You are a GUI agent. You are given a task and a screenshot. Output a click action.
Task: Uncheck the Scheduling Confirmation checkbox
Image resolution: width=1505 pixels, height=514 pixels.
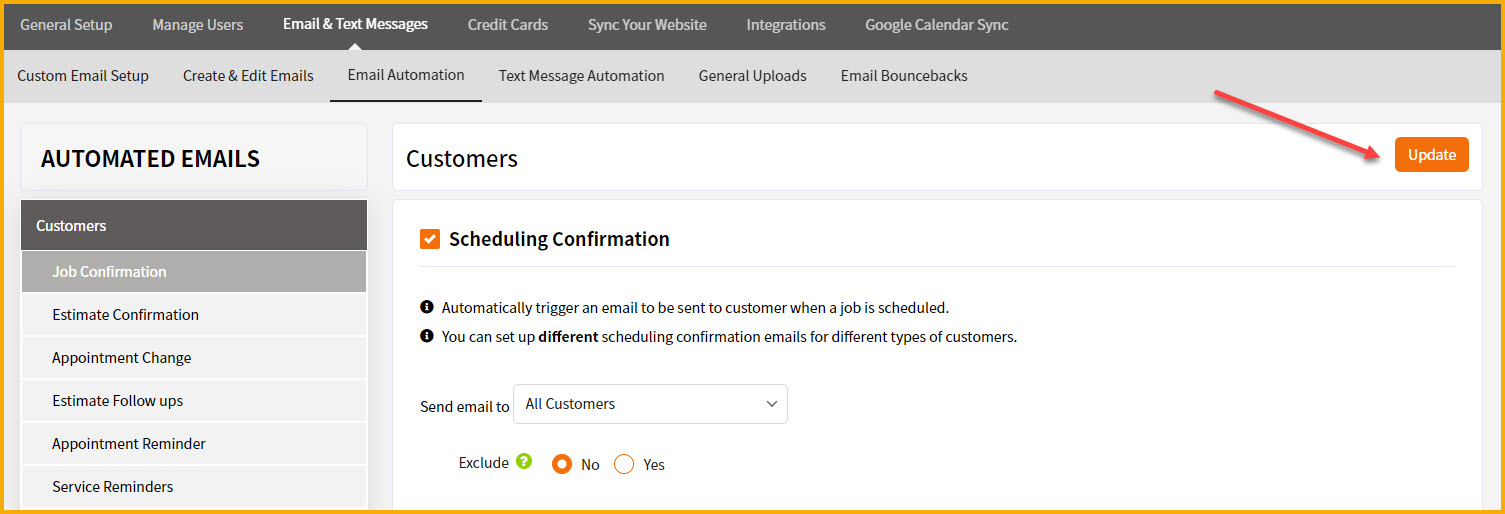click(x=430, y=239)
